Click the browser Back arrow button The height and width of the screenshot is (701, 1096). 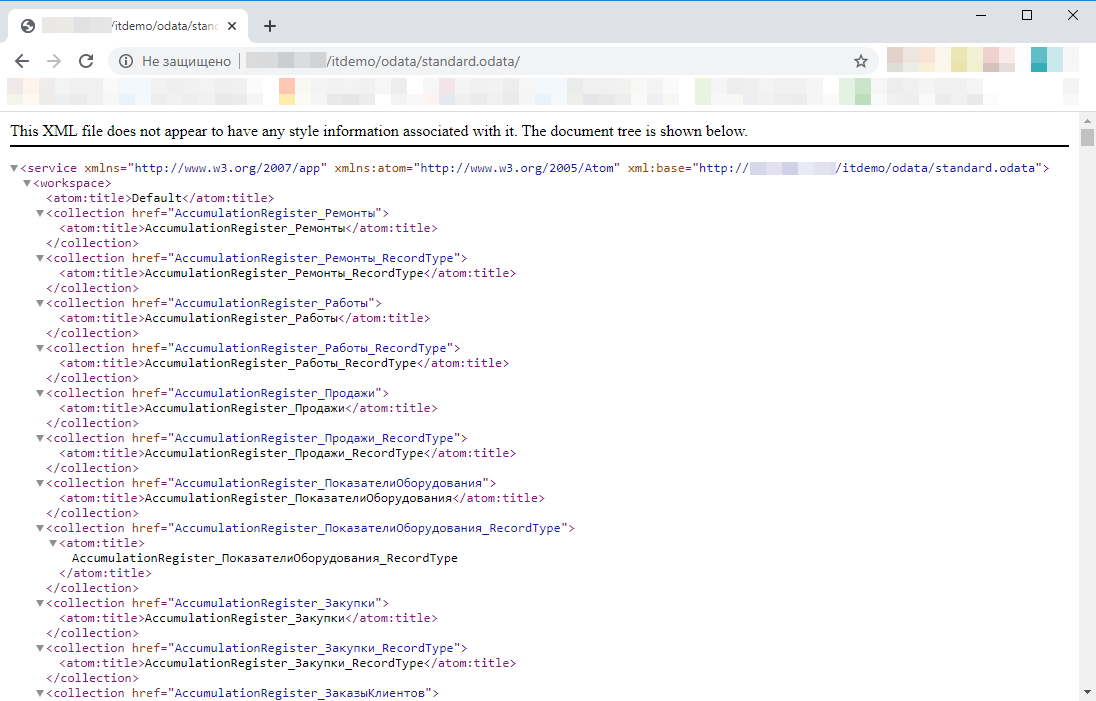[x=22, y=61]
